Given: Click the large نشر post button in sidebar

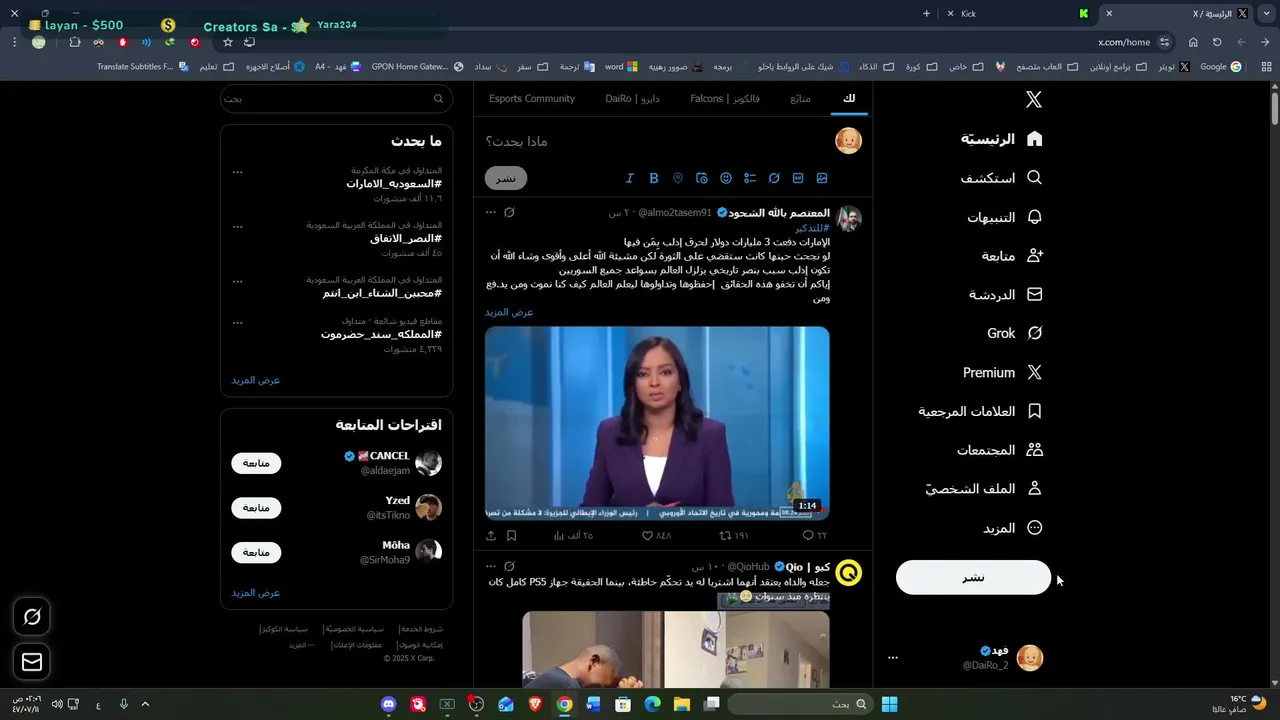Looking at the screenshot, I should click(973, 578).
